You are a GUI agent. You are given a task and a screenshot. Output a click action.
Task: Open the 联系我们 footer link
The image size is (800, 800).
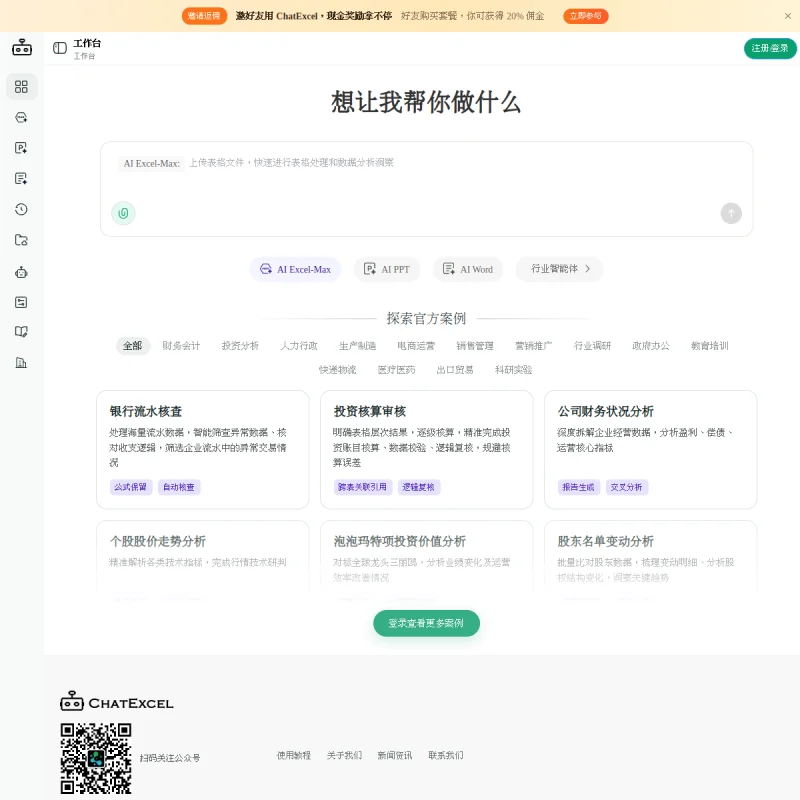point(445,756)
